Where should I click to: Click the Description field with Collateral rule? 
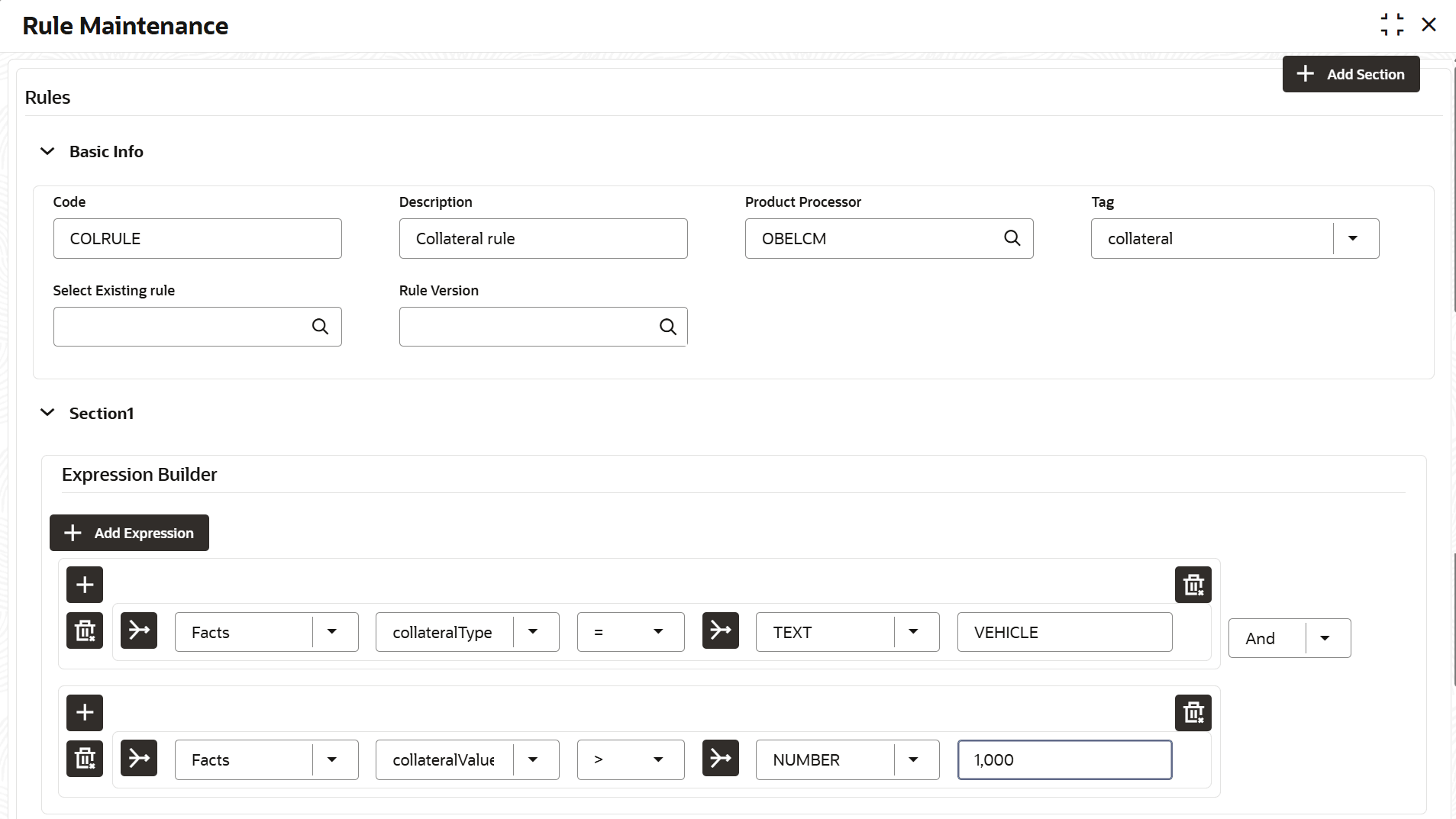[x=543, y=238]
